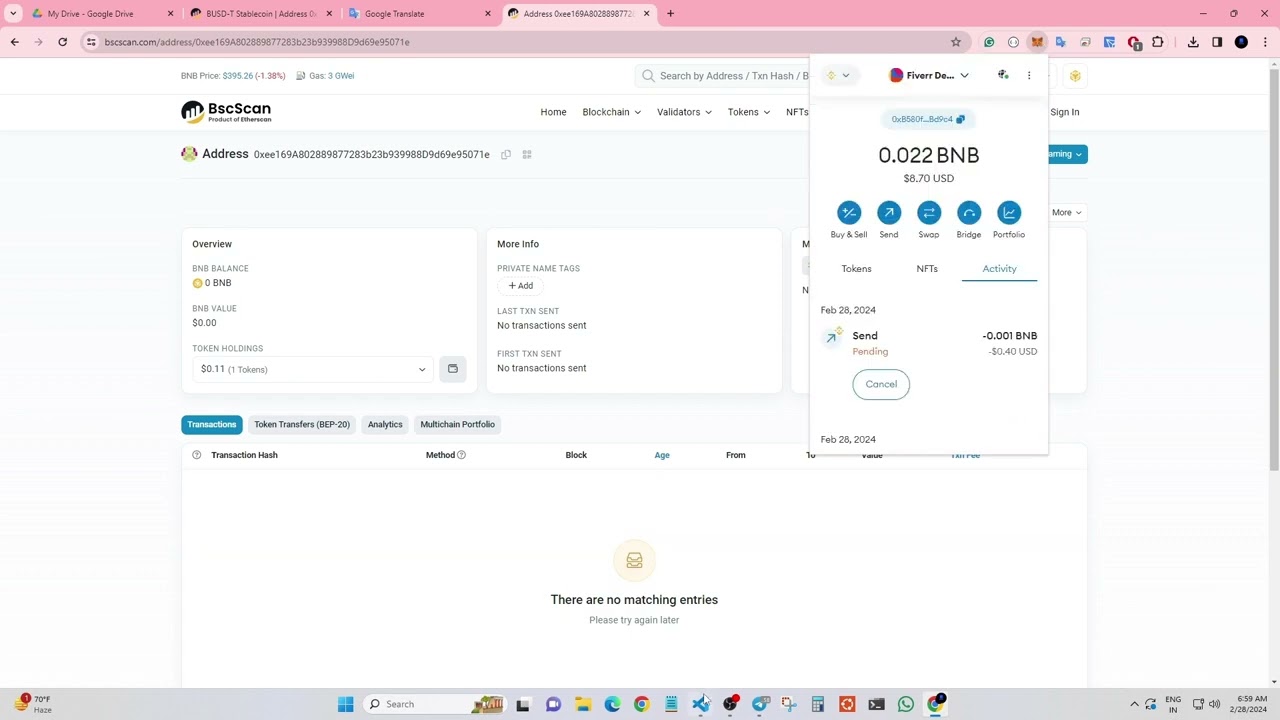The image size is (1280, 720).
Task: Open a new browser tab
Action: click(671, 14)
